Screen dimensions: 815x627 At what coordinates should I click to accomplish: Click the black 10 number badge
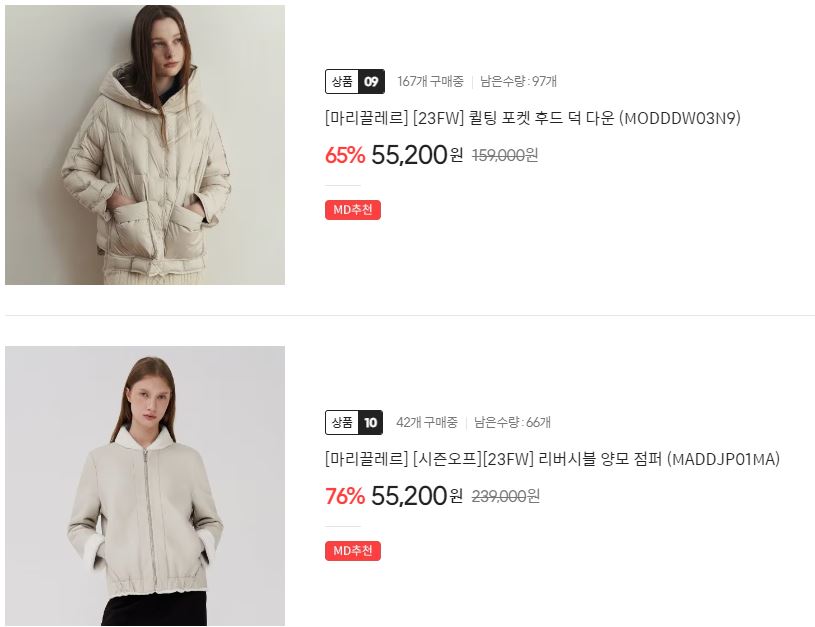click(x=370, y=423)
